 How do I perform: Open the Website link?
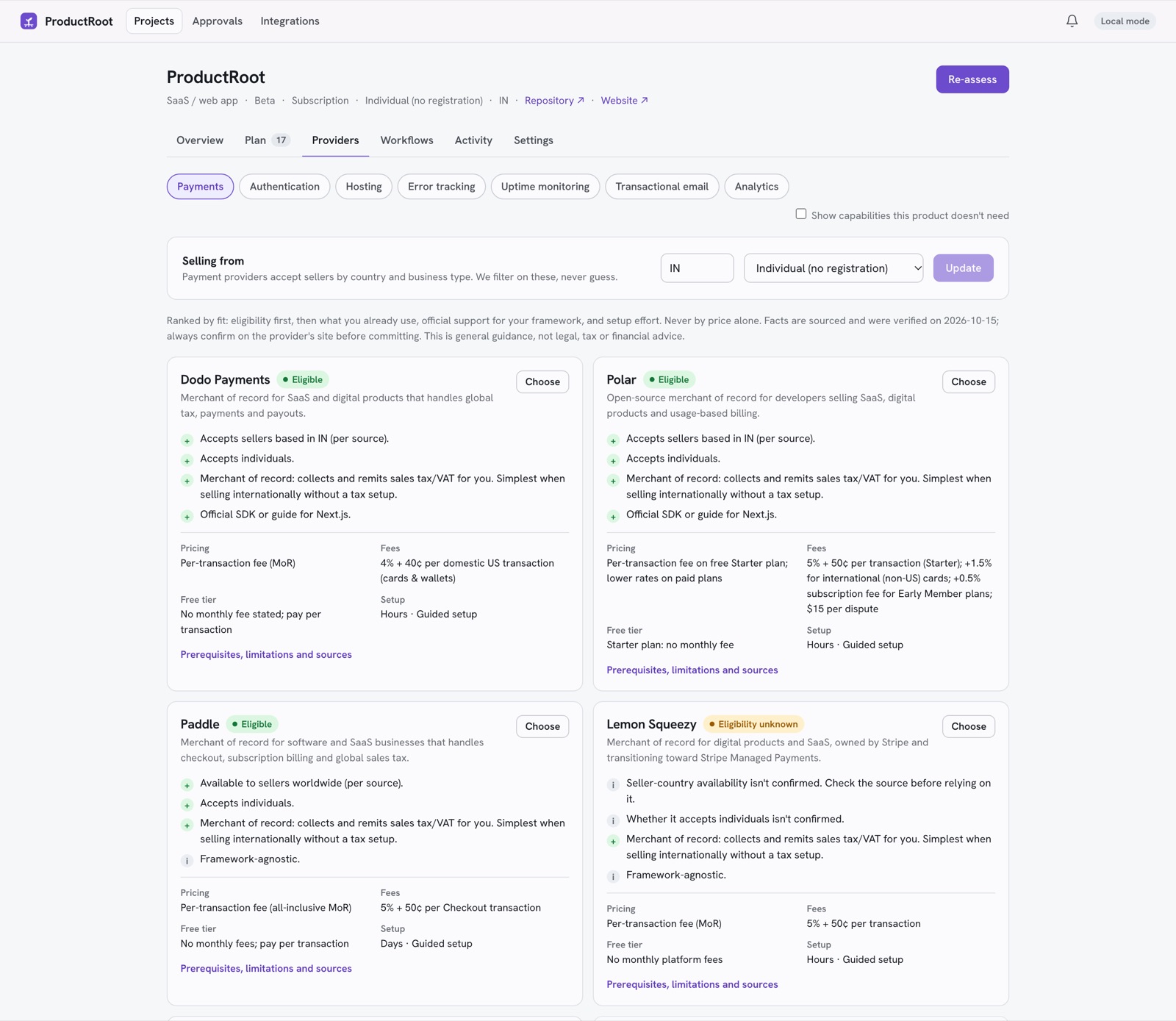pyautogui.click(x=624, y=101)
